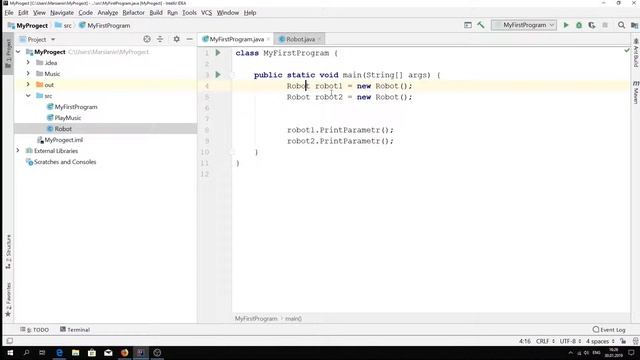Click line:column 4:16 in status bar
Screen dimensions: 640x360
(525, 341)
